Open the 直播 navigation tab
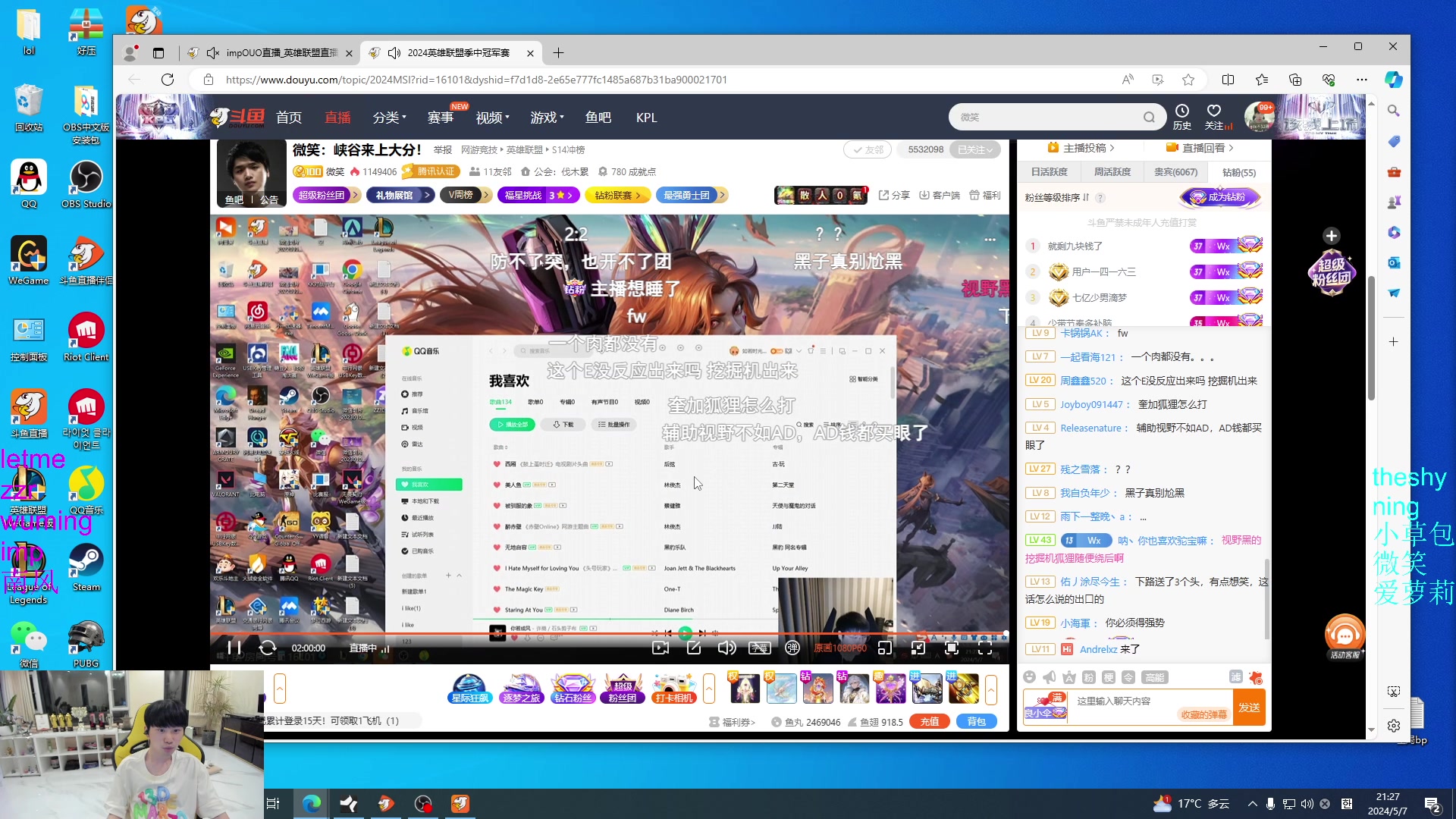Viewport: 1456px width, 819px height. click(337, 118)
